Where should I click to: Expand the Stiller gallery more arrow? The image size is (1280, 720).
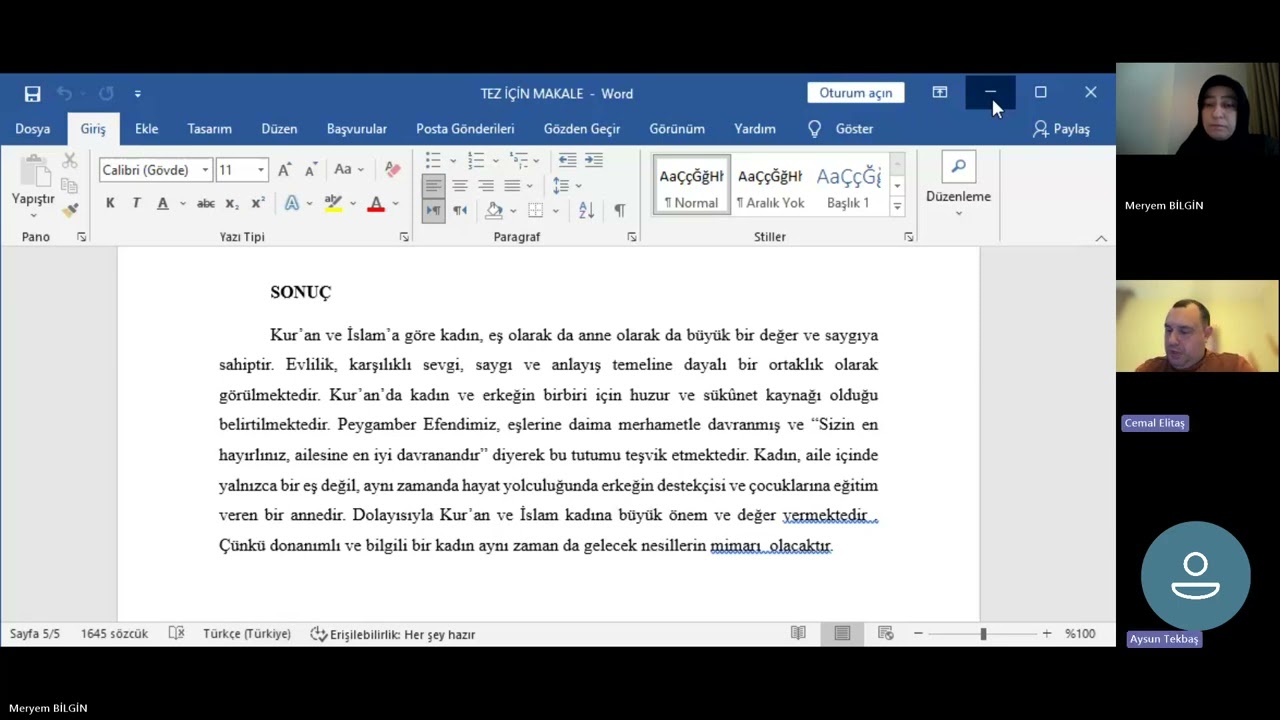tap(897, 206)
